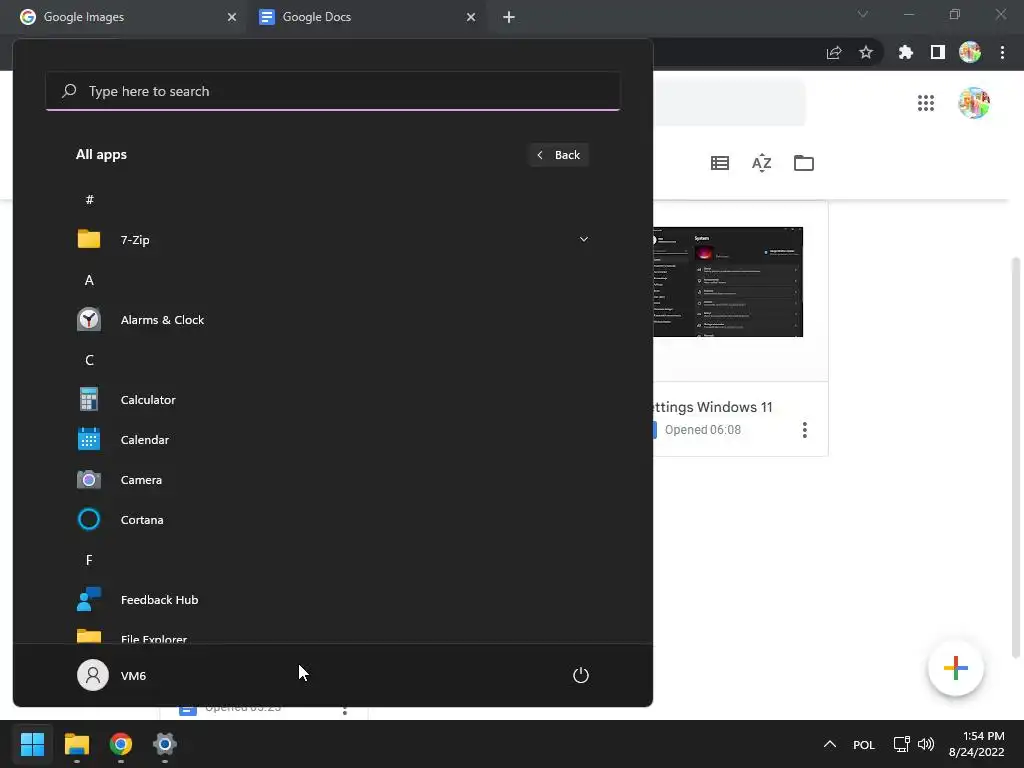Open the clock and date panel
This screenshot has width=1024, height=768.
[x=976, y=744]
